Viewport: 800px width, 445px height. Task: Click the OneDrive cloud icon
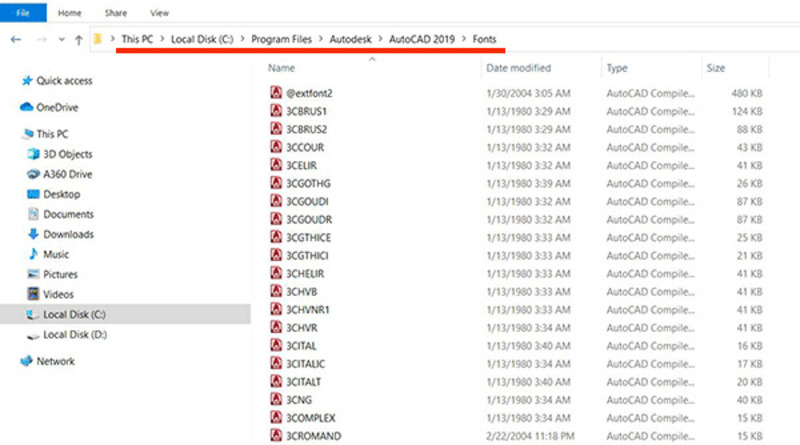pyautogui.click(x=27, y=107)
